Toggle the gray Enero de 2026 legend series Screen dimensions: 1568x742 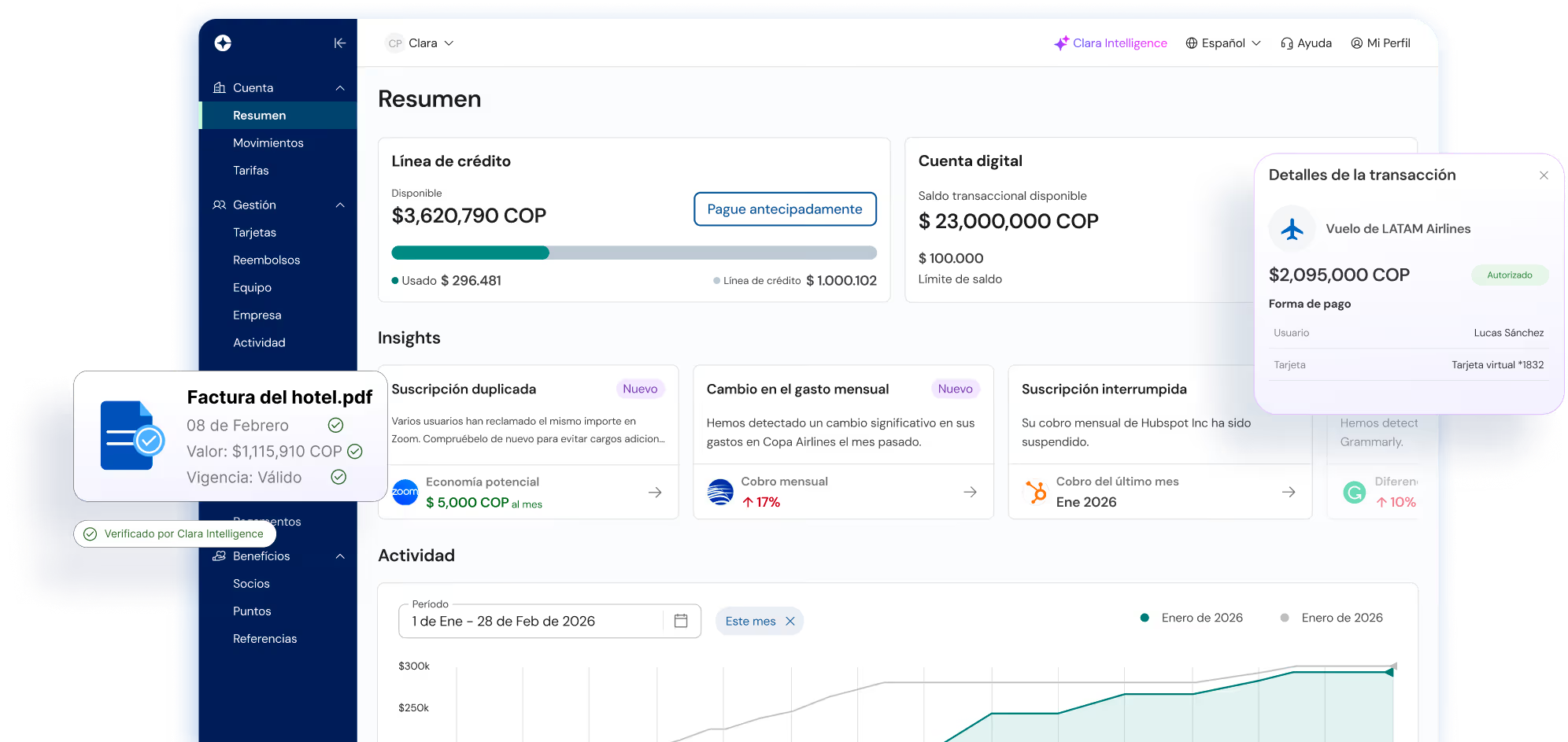(1332, 618)
